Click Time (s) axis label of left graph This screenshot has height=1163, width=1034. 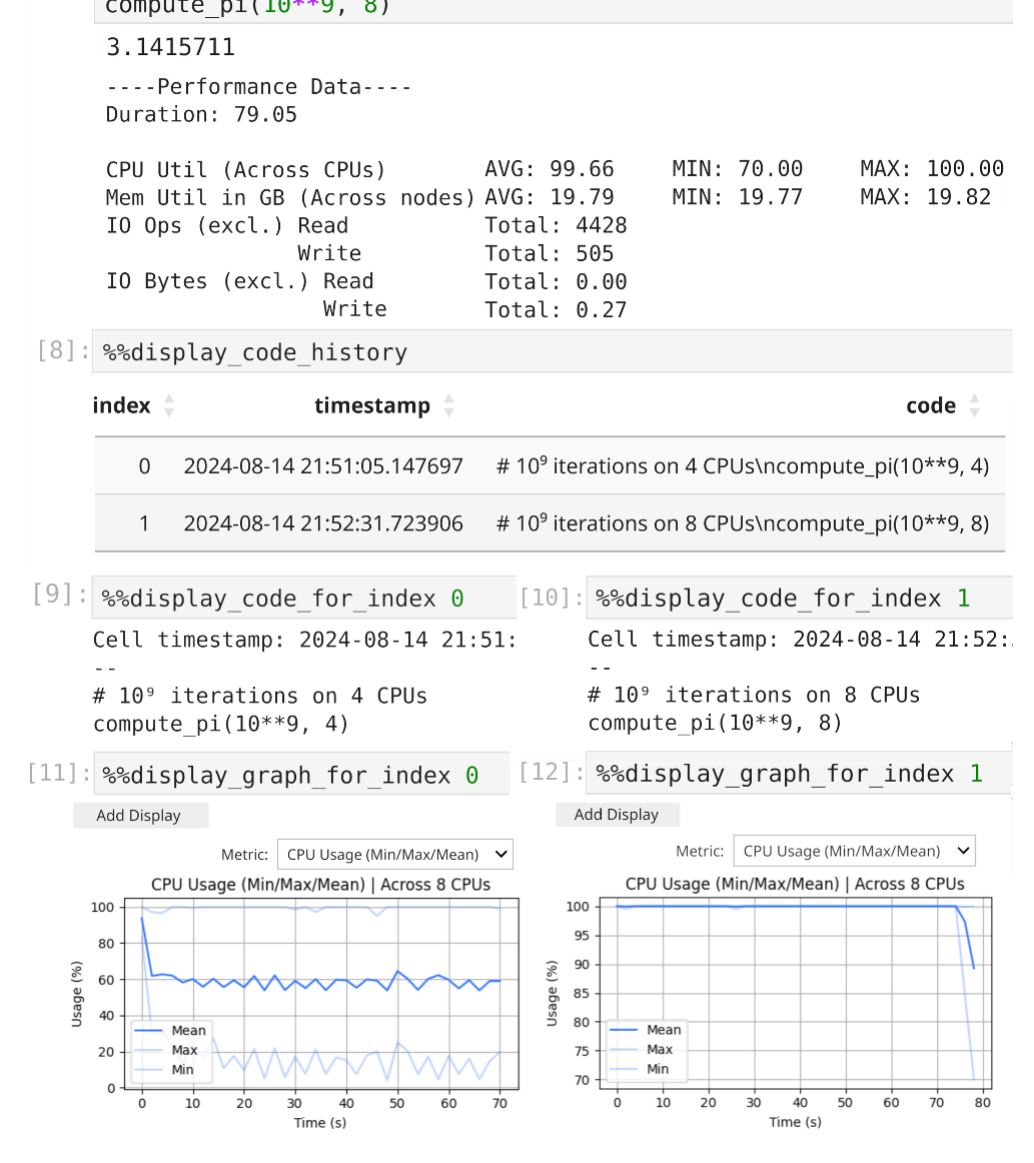[320, 1122]
